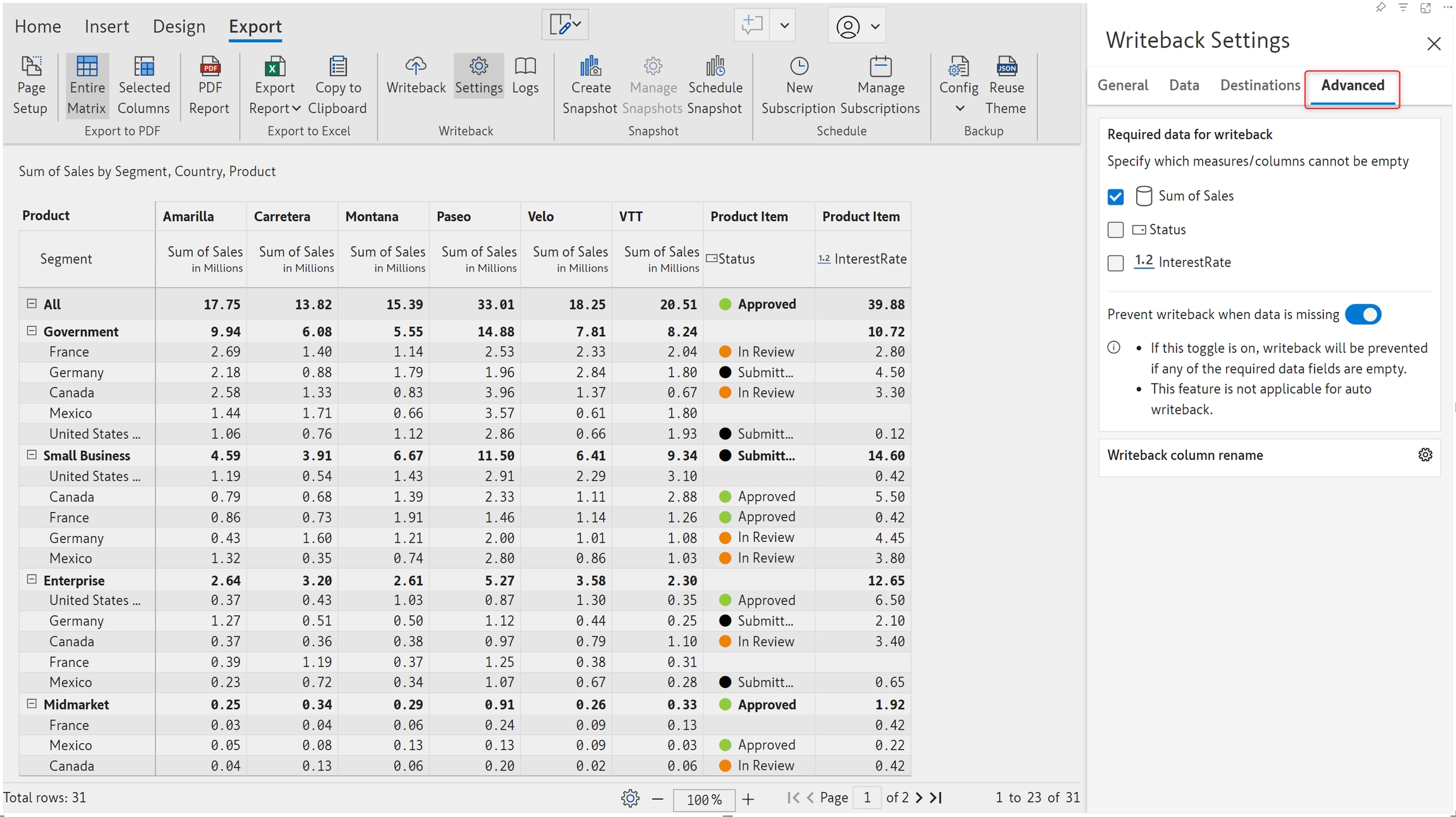Collapse the Government segment row
The image size is (1456, 817).
(x=32, y=331)
